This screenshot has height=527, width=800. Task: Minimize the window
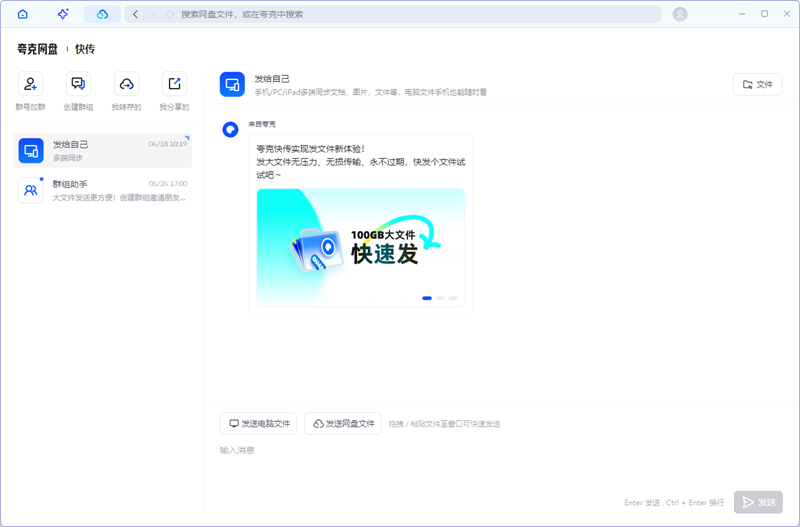pos(742,14)
